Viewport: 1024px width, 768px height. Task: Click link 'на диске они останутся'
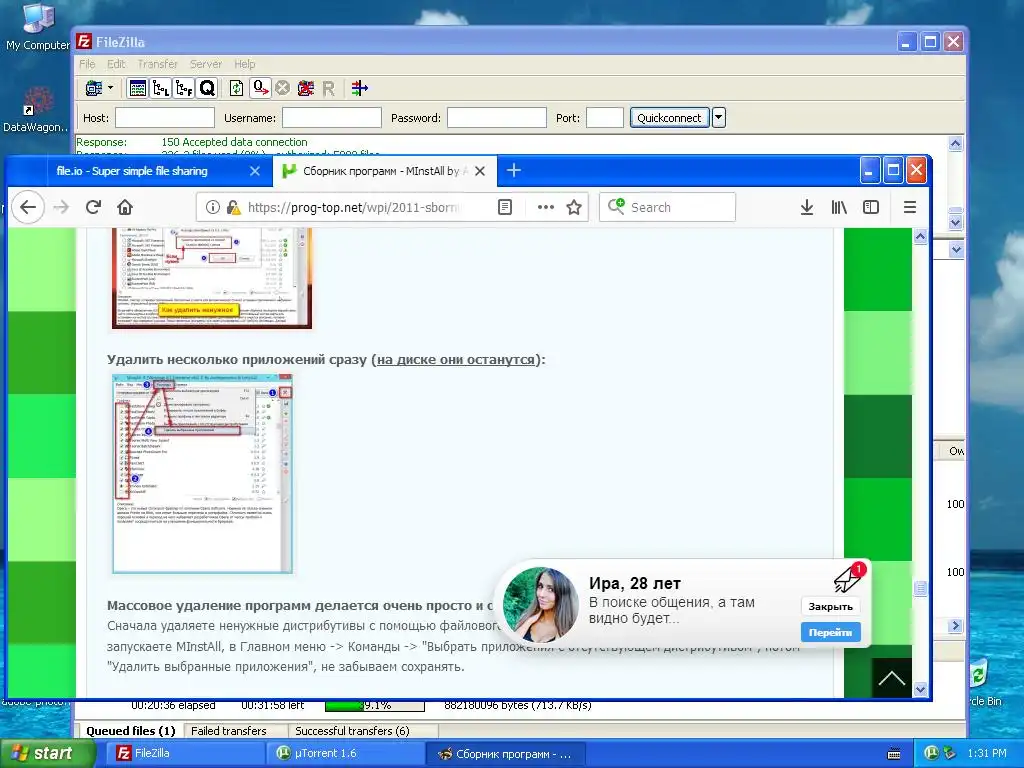456,359
